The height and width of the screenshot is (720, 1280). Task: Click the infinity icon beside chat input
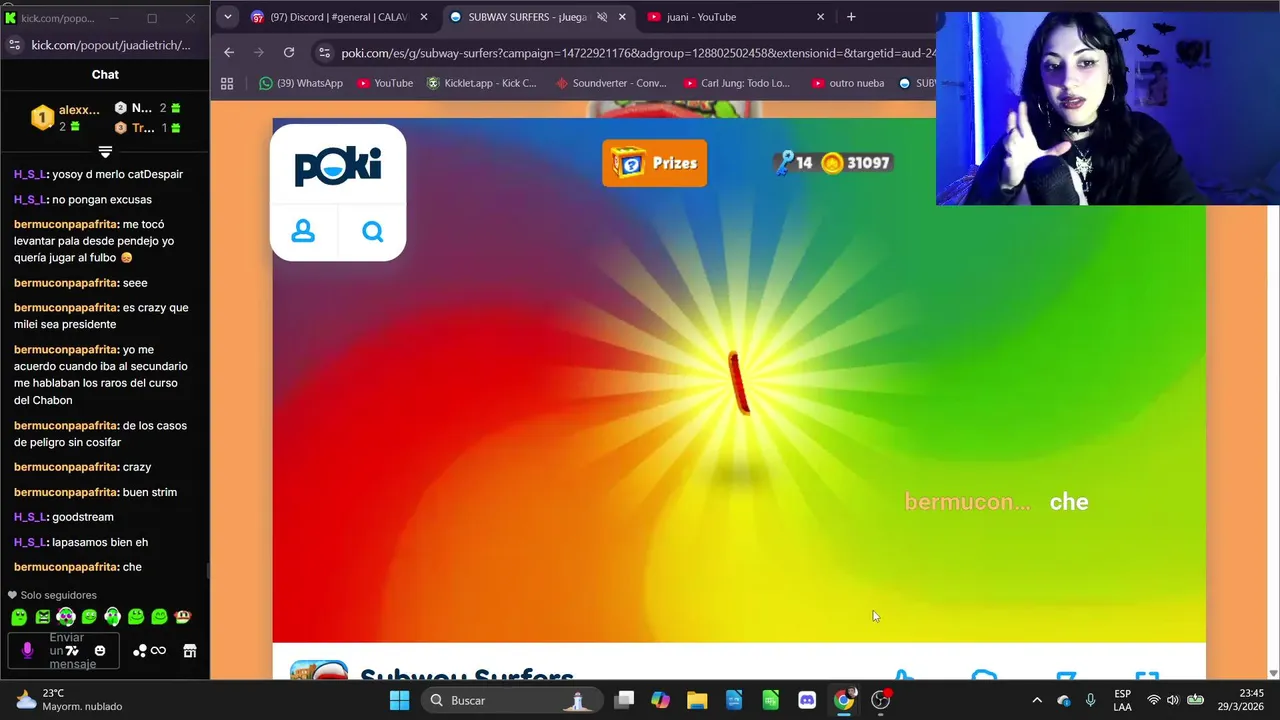click(158, 651)
